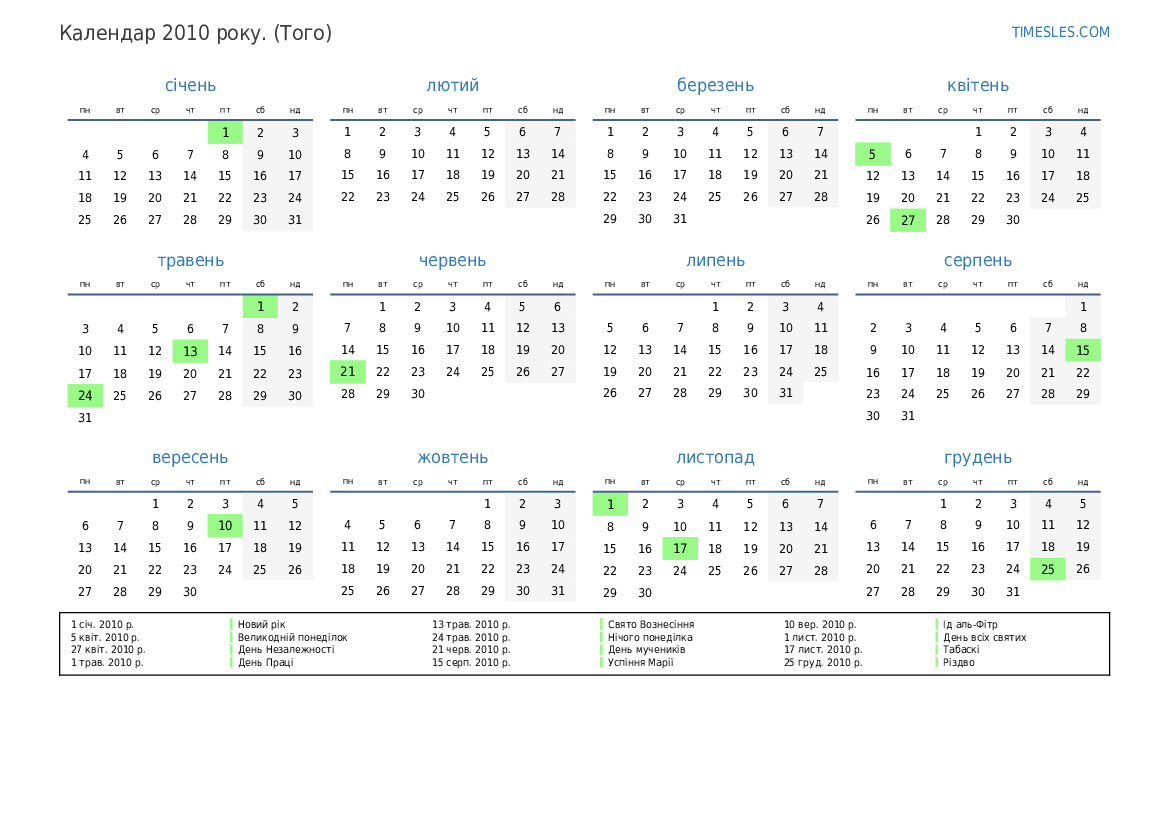Image resolution: width=1169 pixels, height=827 pixels.
Task: Select the "вересень" month heading
Action: [190, 458]
